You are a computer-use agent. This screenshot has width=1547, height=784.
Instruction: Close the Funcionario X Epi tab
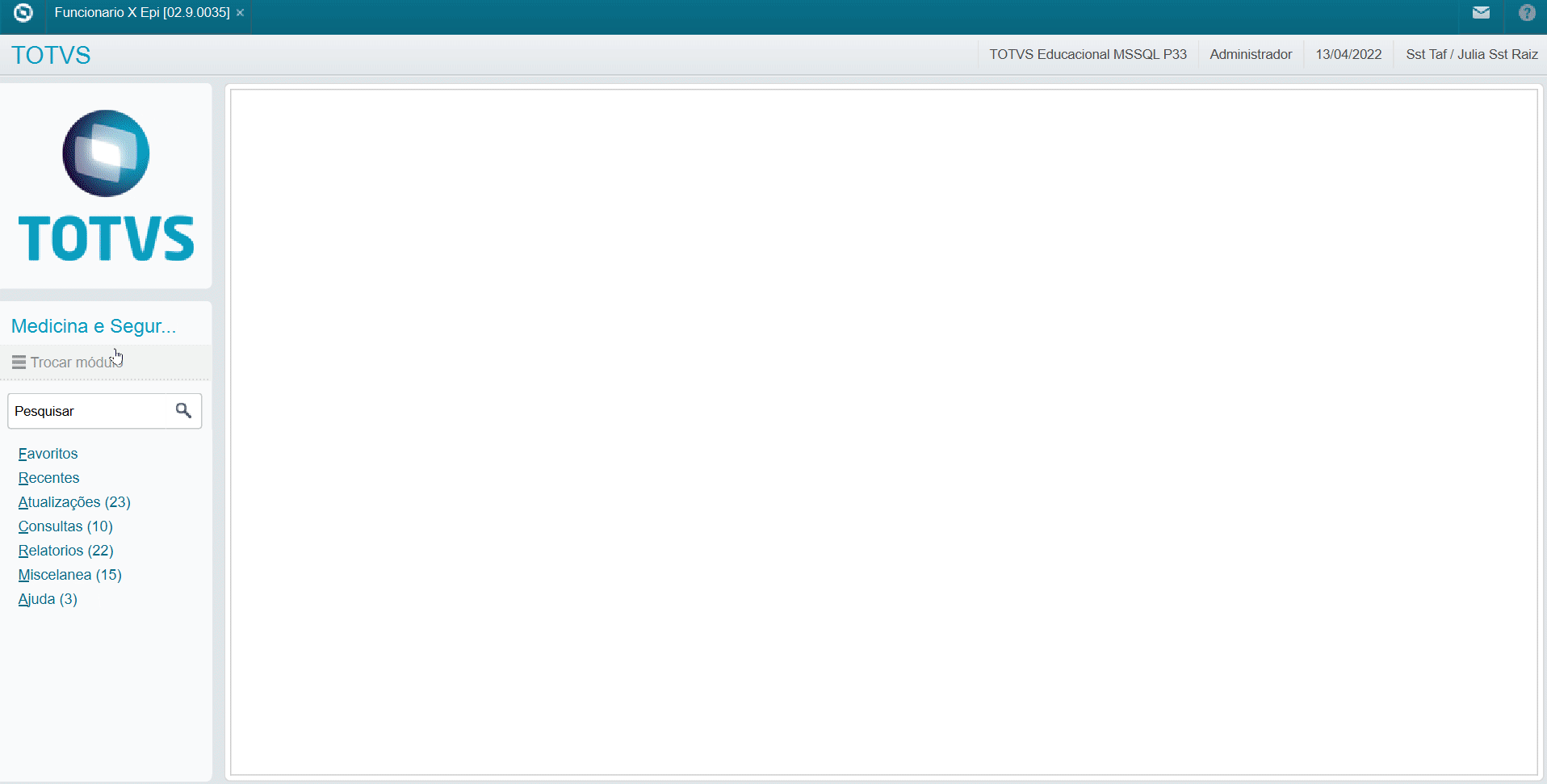(240, 13)
